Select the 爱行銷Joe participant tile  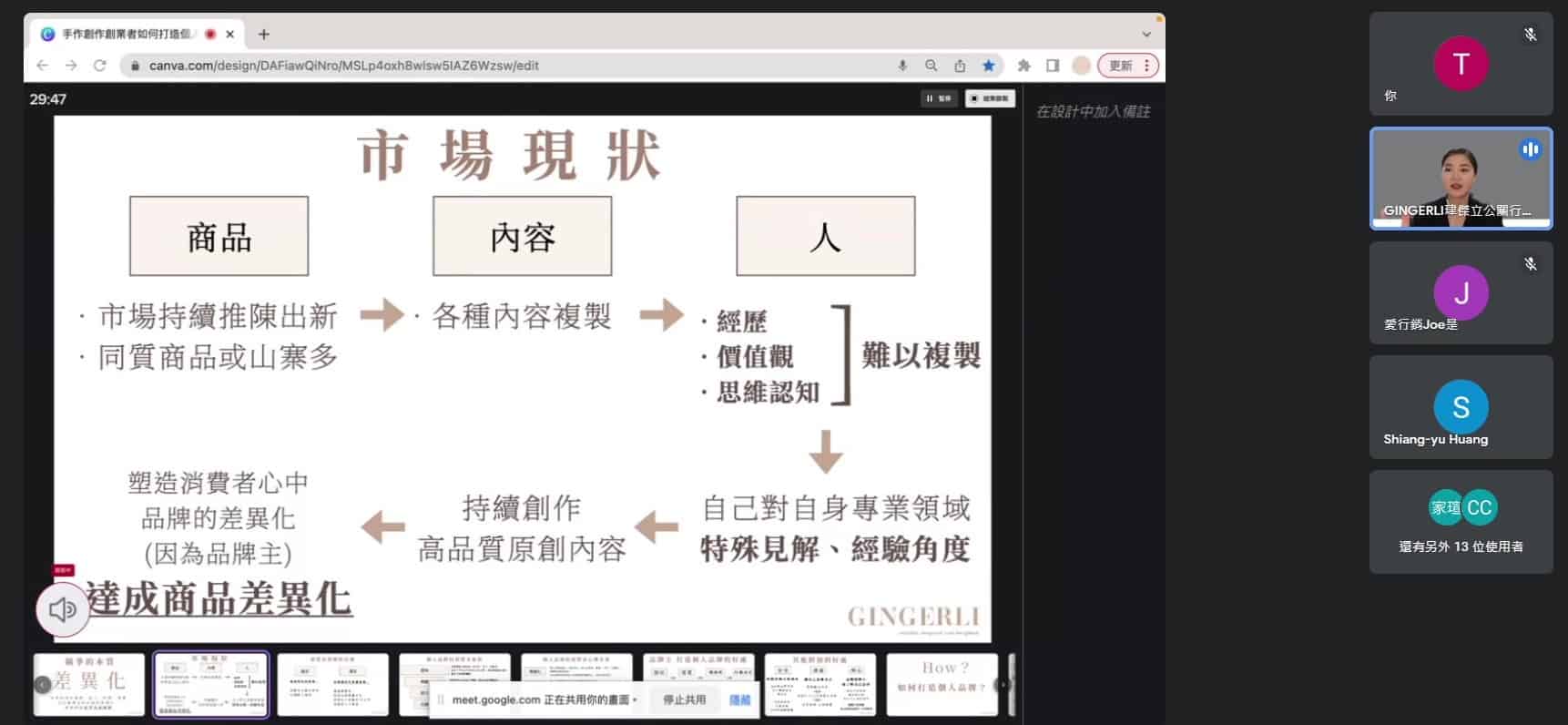click(1461, 293)
